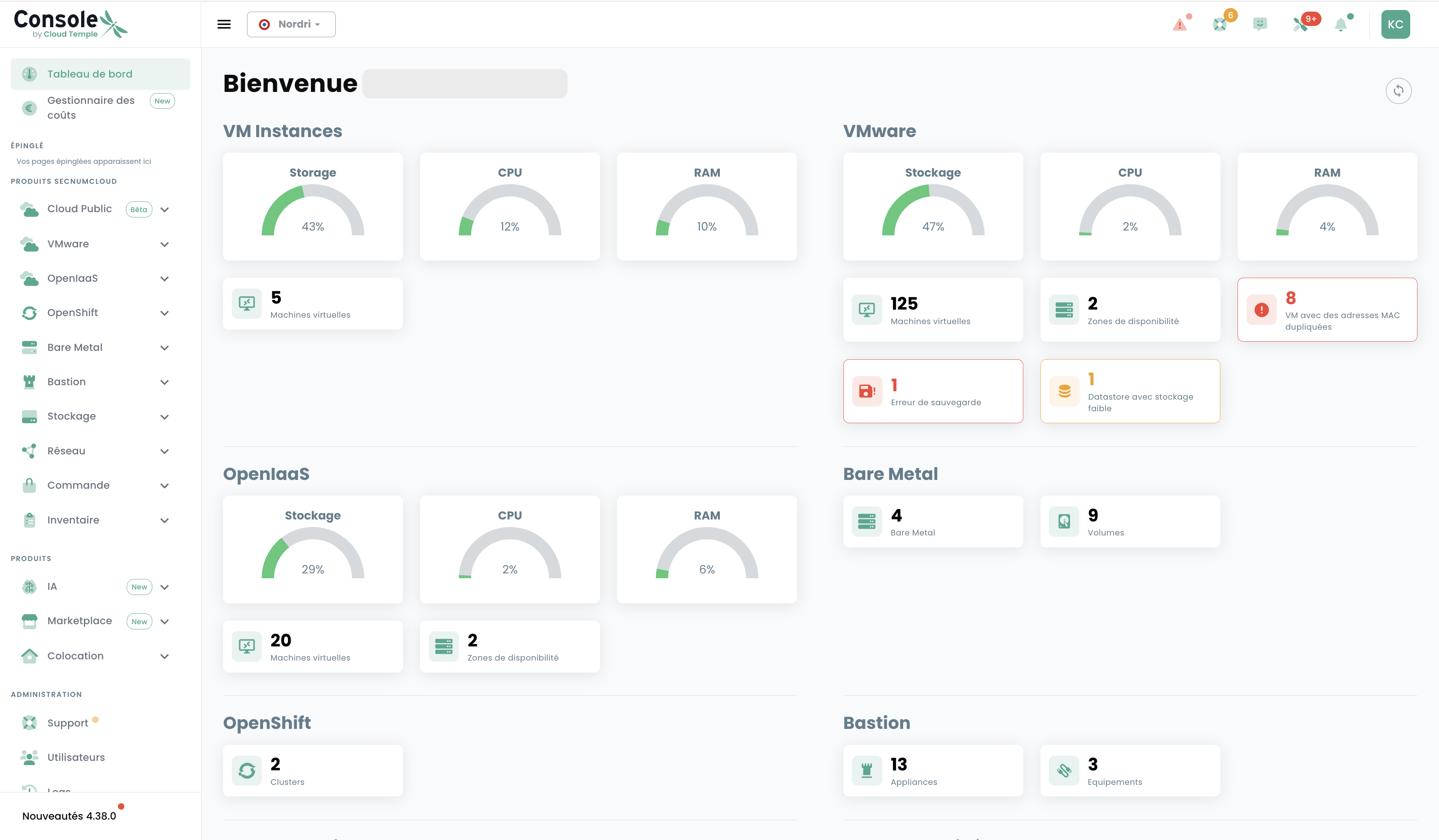Expand the Cloud Public chevron

(x=164, y=209)
